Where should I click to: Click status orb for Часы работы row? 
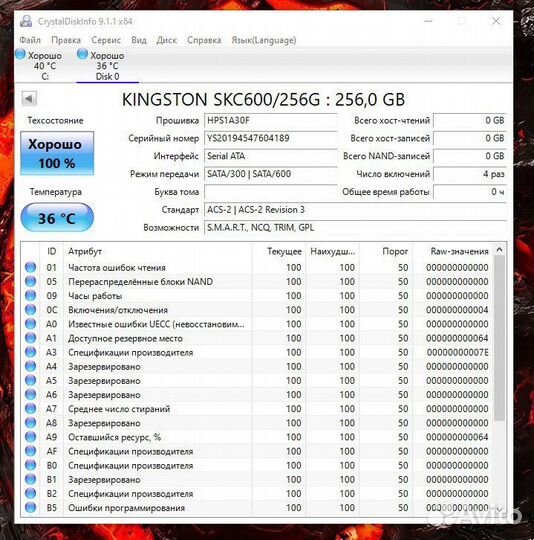[31, 295]
